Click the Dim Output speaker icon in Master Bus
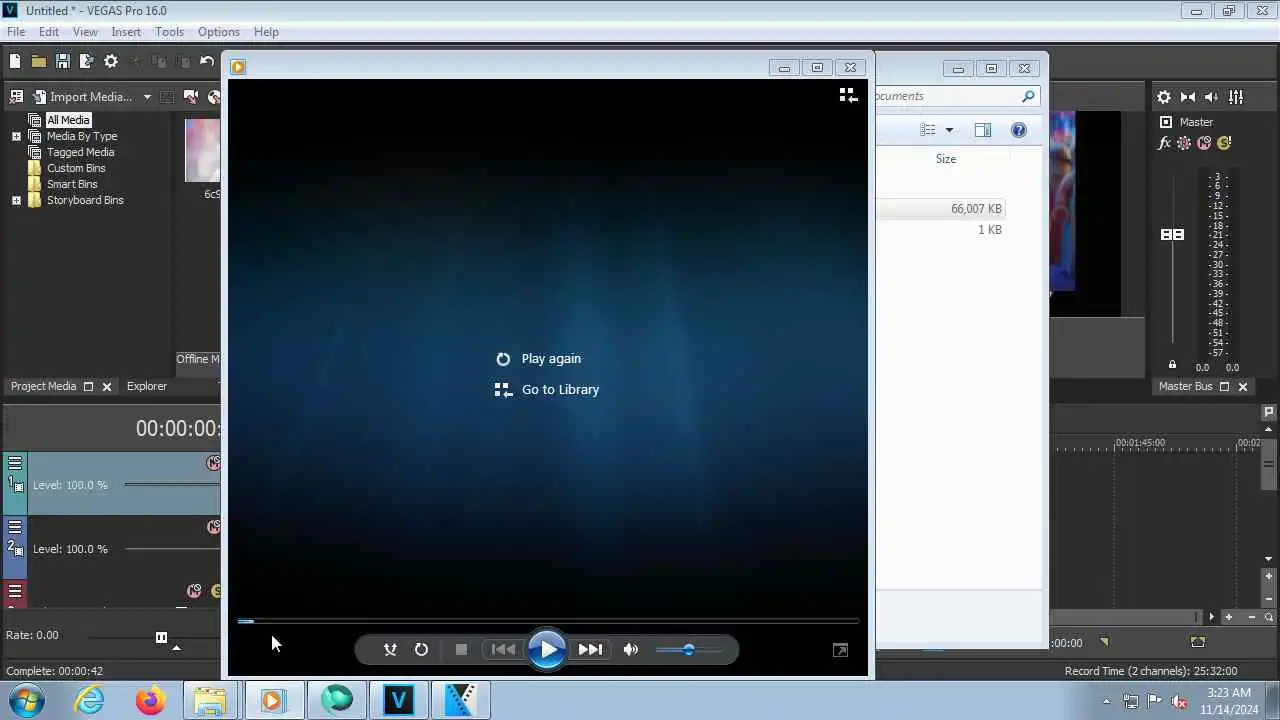1280x720 pixels. tap(1212, 97)
